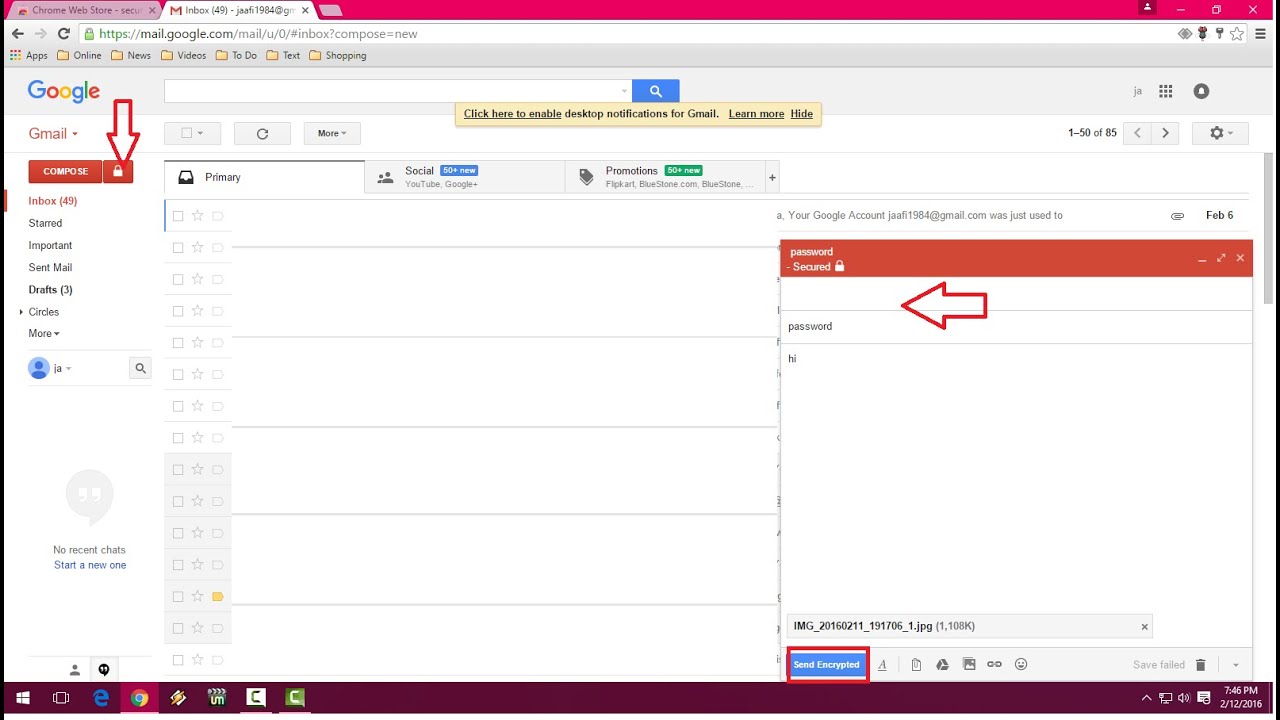
Task: Open the volume control in system tray
Action: coord(1183,698)
